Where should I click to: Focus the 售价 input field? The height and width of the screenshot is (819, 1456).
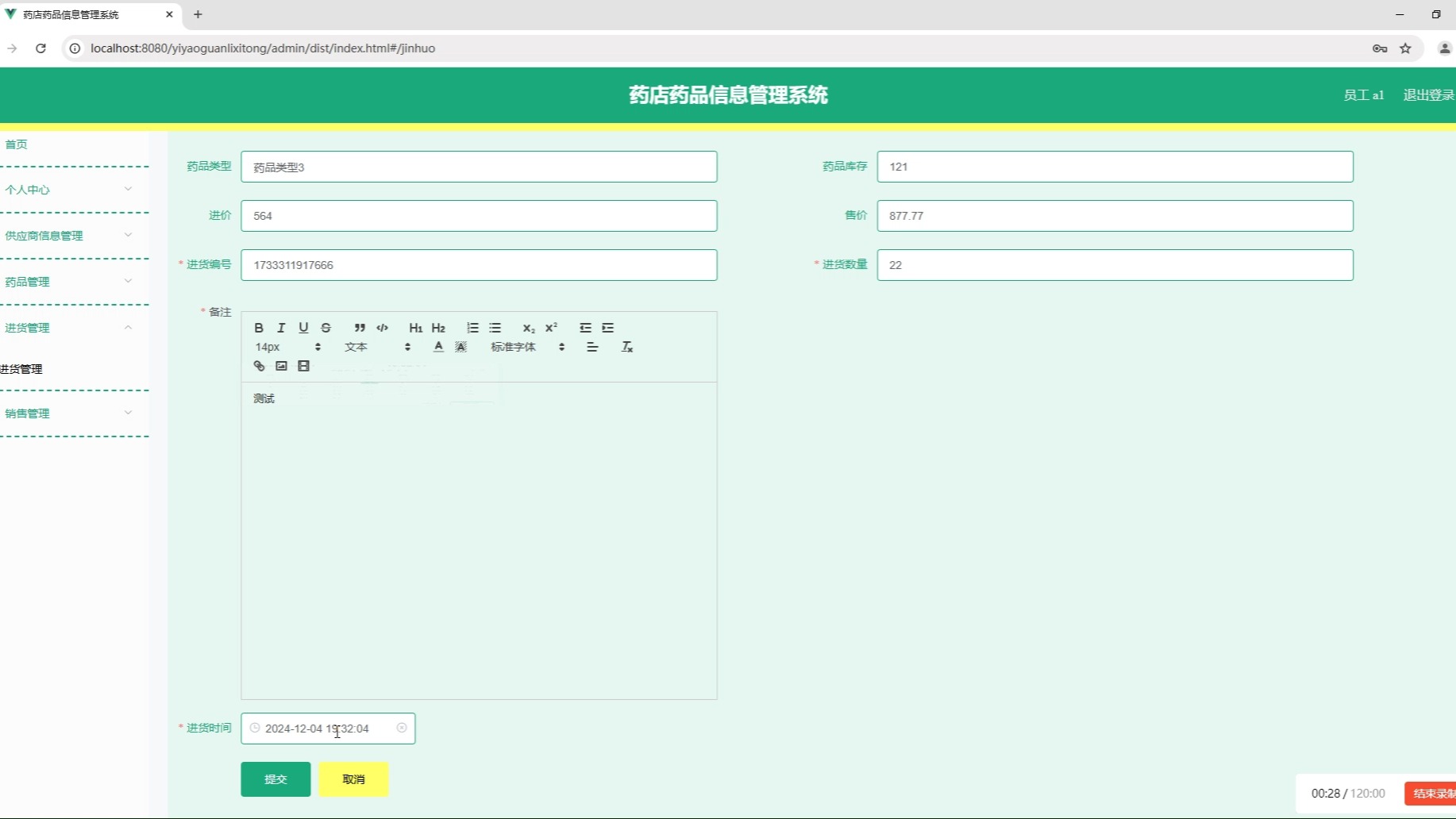[1115, 216]
